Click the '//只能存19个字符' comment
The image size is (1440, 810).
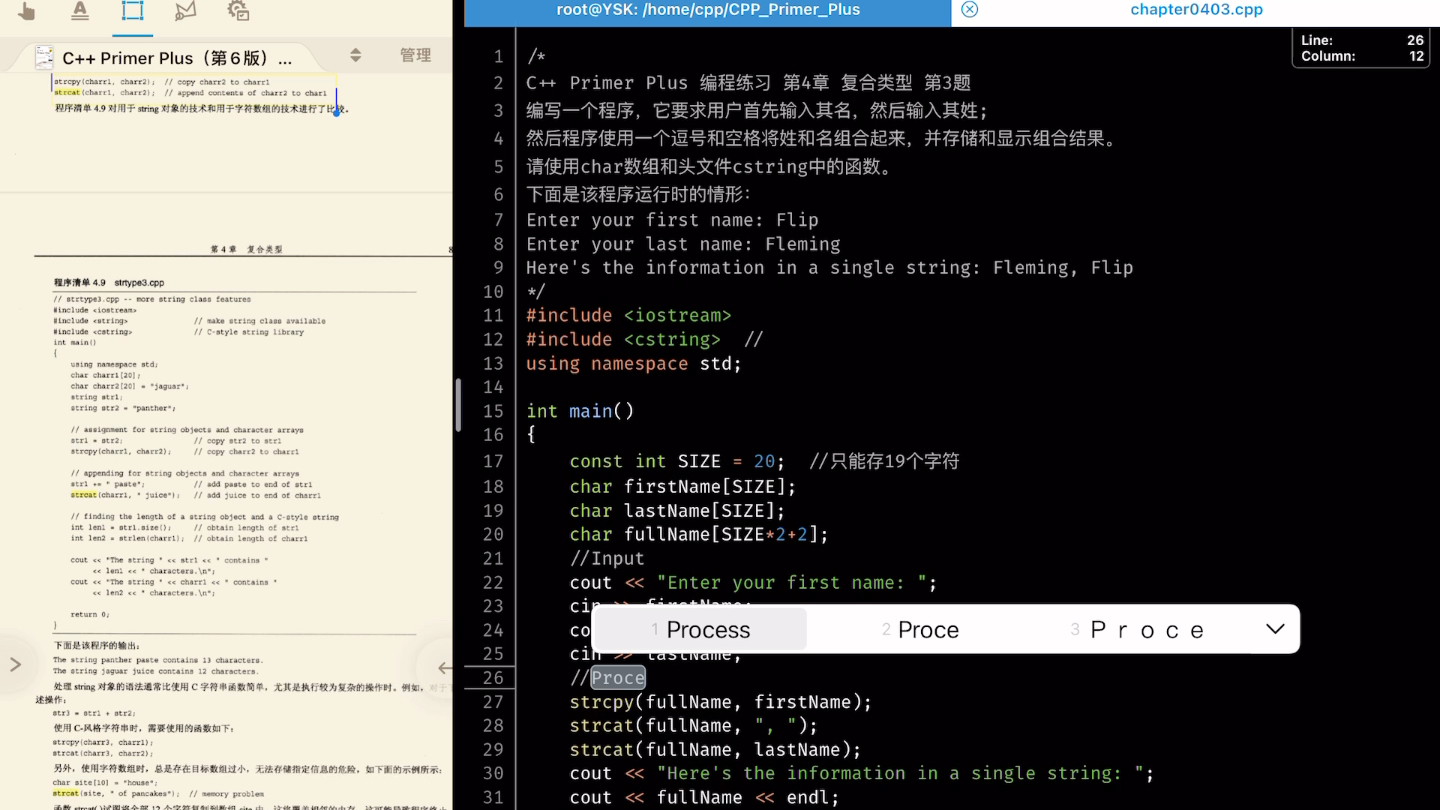coord(884,461)
